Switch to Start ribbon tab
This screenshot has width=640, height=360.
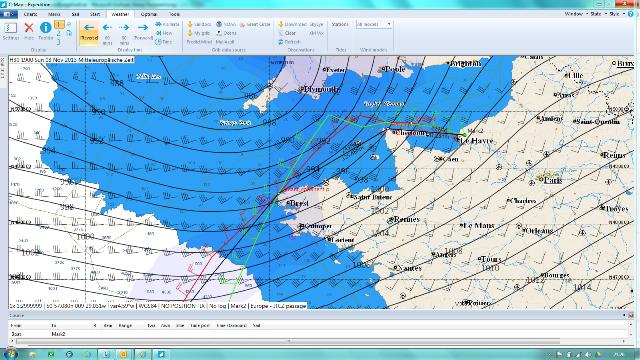(95, 14)
